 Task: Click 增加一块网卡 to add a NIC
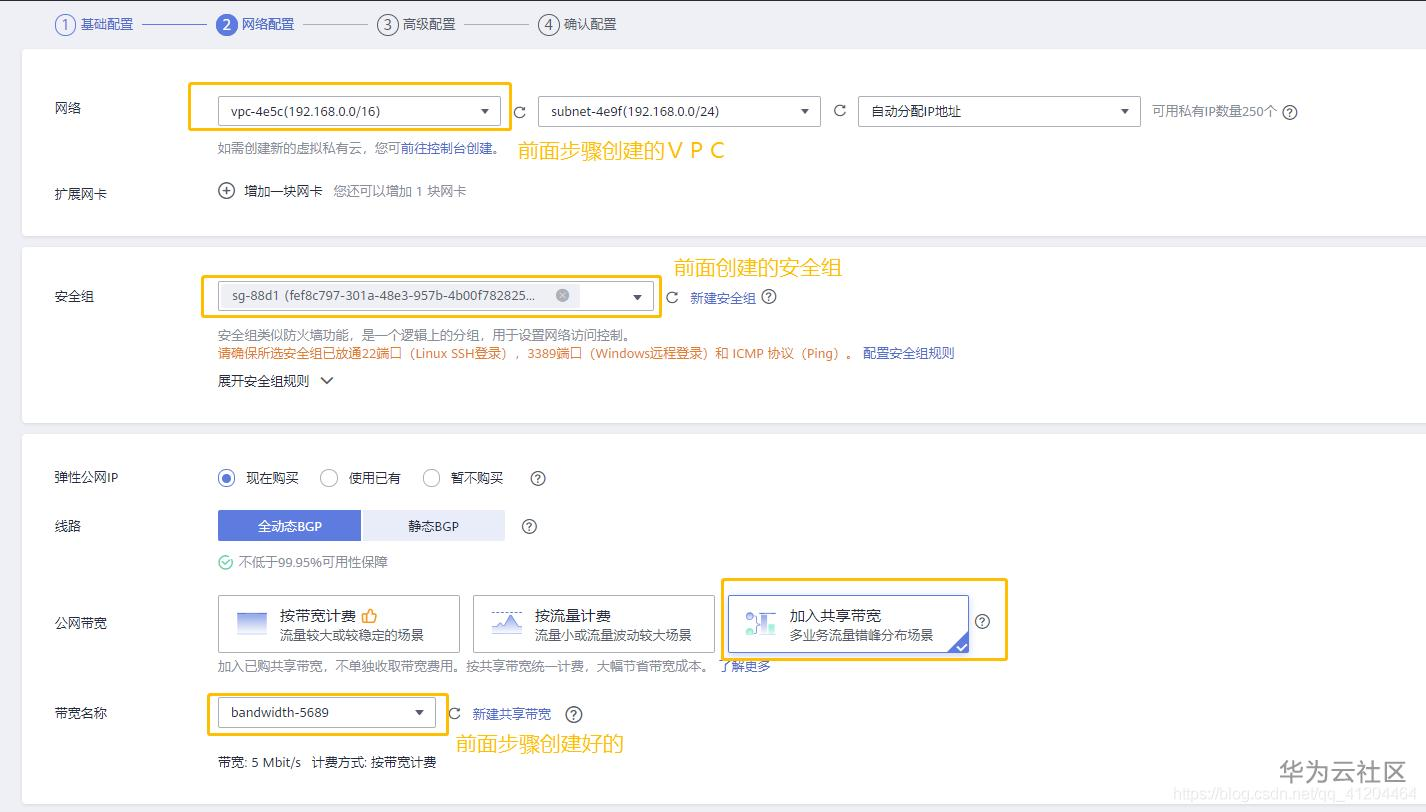[x=283, y=191]
